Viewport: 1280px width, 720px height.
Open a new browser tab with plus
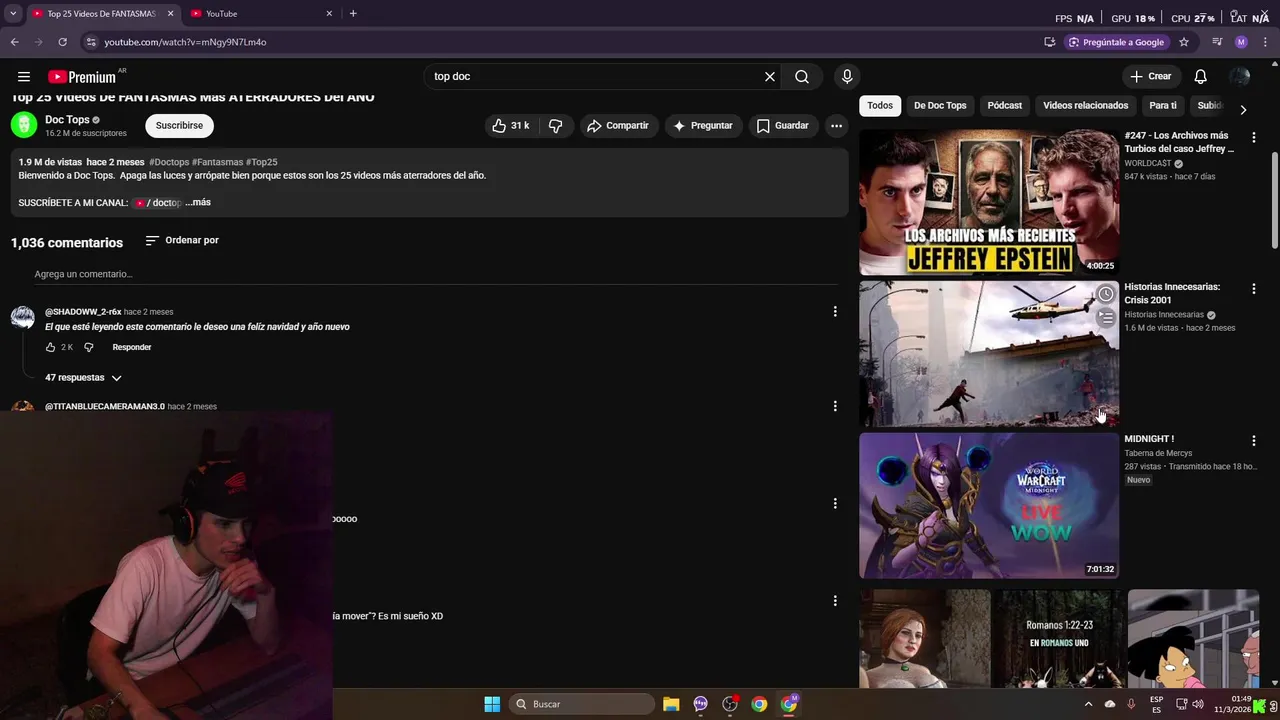[353, 13]
